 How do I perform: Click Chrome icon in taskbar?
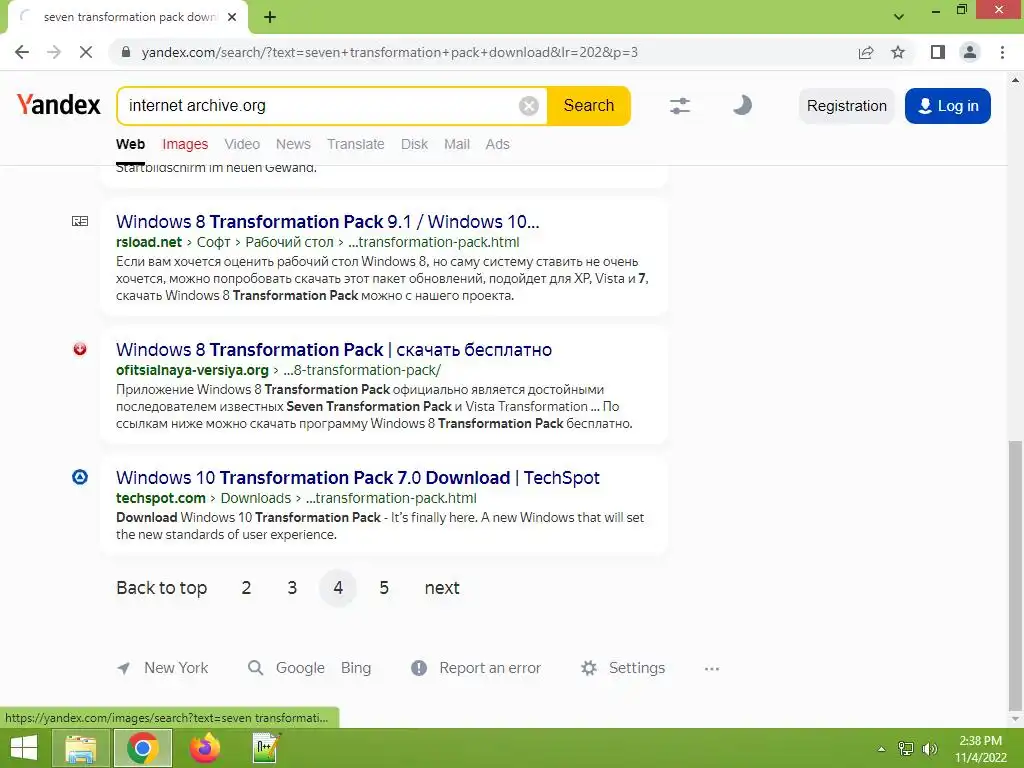143,748
